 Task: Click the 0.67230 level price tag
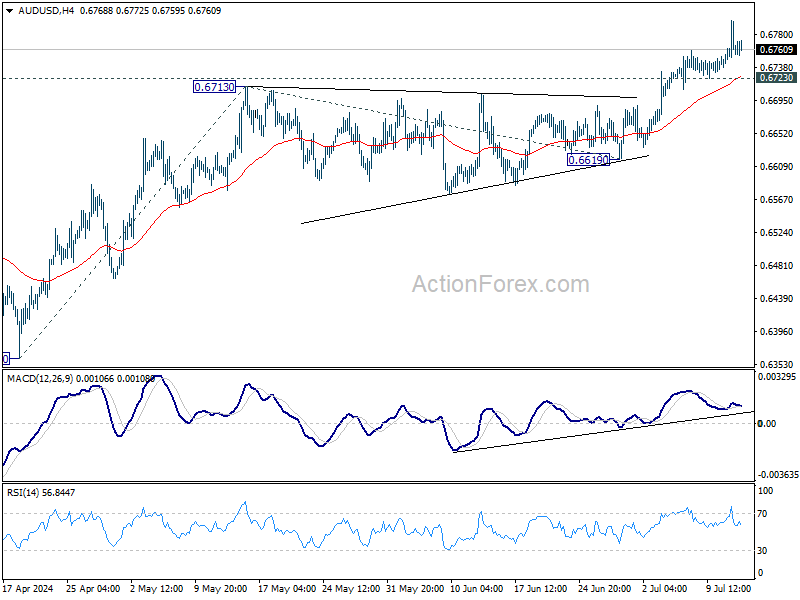coord(776,78)
